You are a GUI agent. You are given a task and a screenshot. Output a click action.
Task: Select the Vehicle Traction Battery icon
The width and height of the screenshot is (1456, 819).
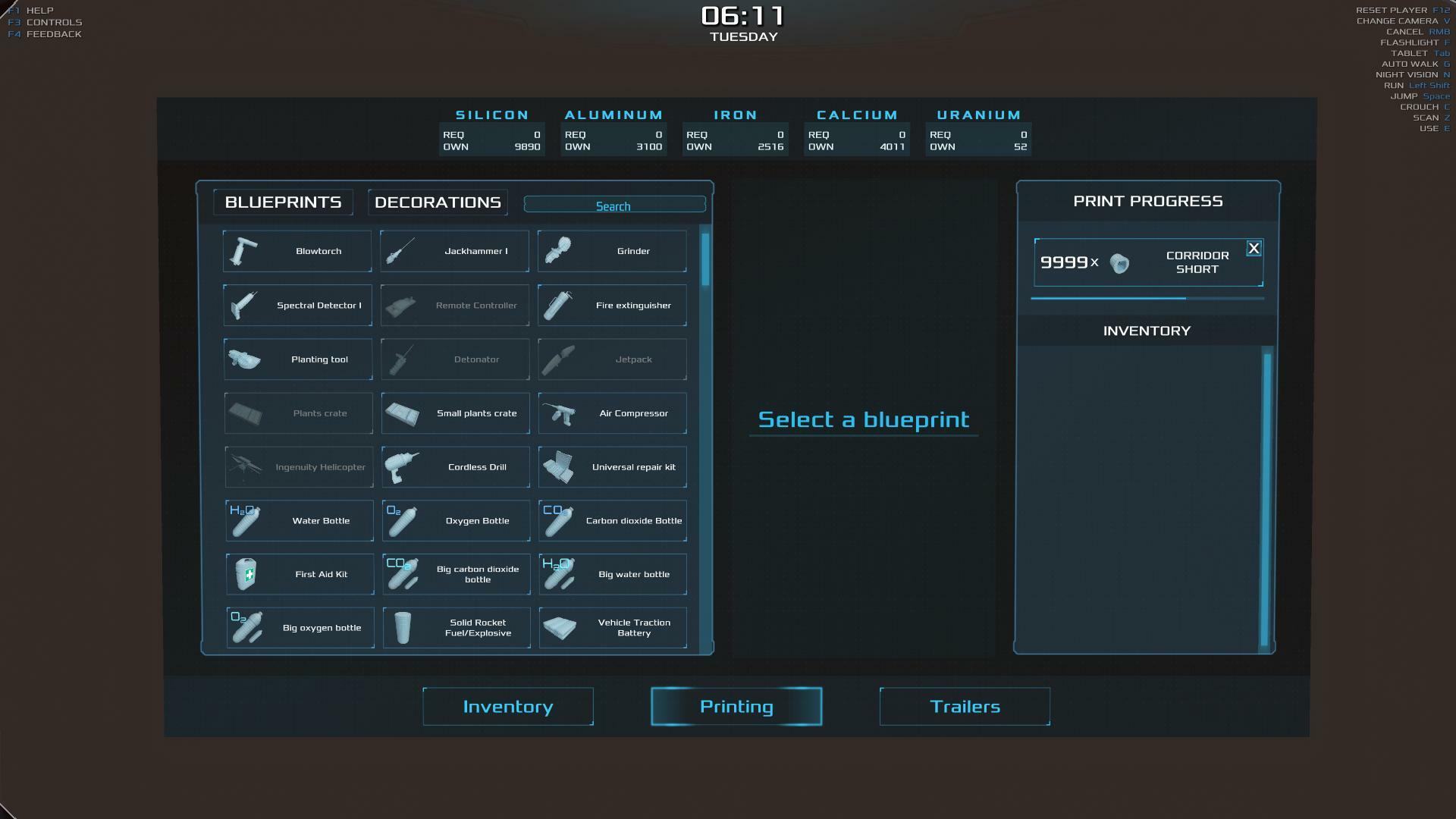click(560, 628)
